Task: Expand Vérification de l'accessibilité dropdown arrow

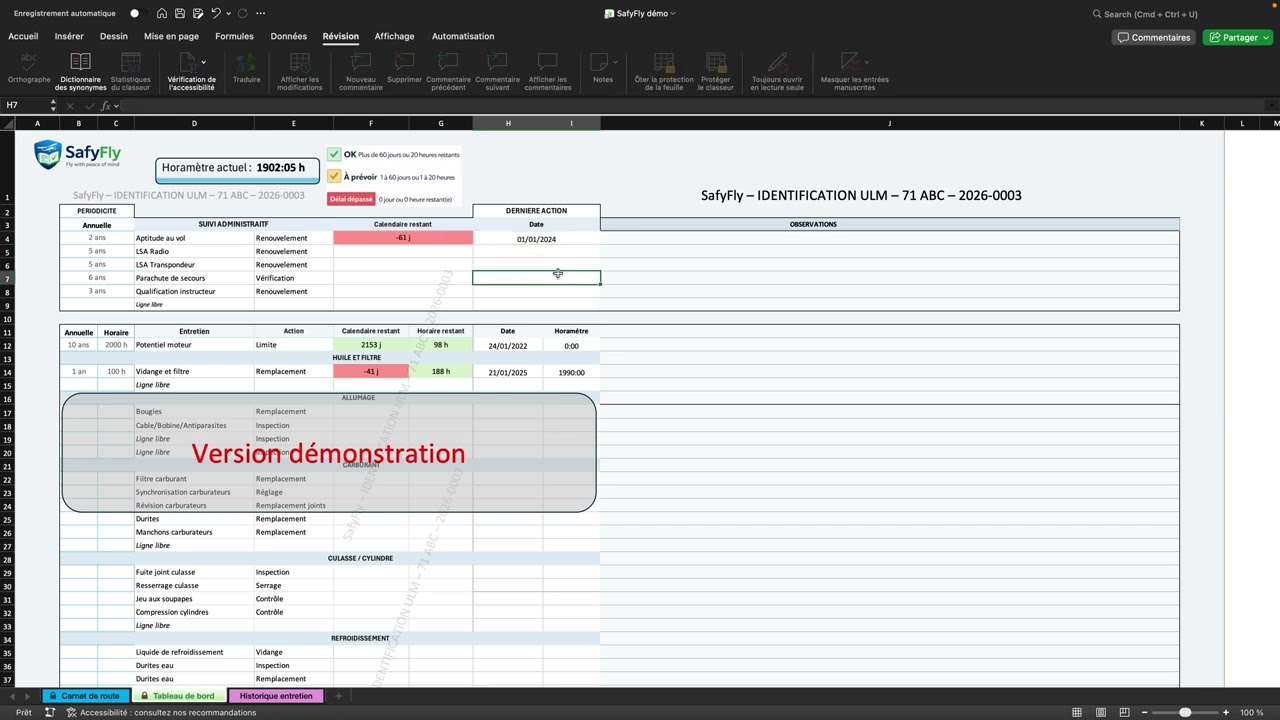Action: (x=204, y=62)
